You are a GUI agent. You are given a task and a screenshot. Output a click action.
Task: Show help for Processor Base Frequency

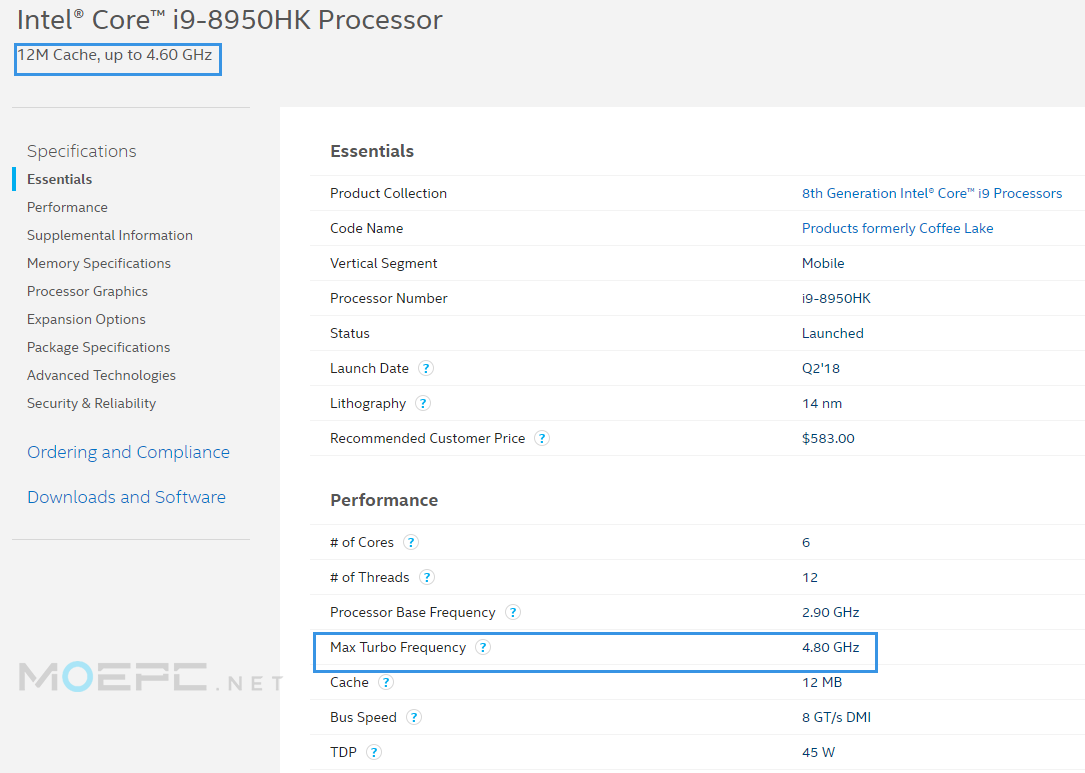(513, 612)
